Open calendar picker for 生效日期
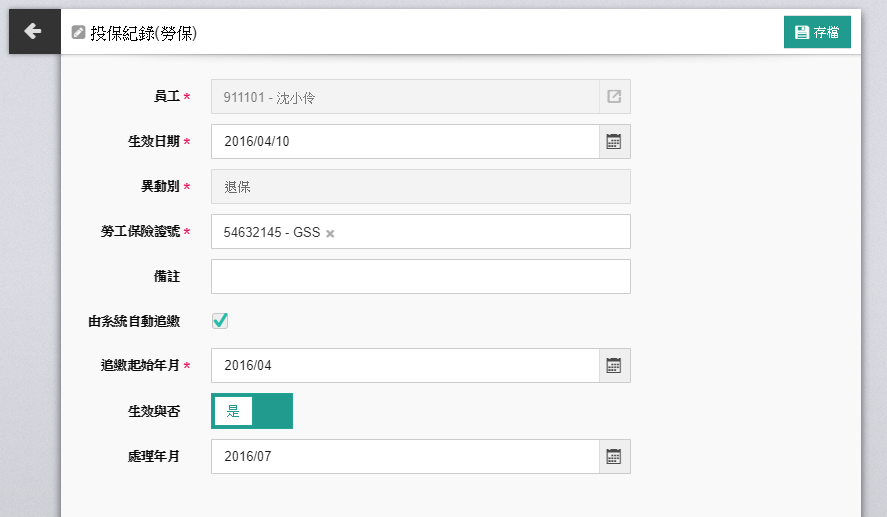The height and width of the screenshot is (517, 887). pyautogui.click(x=614, y=142)
